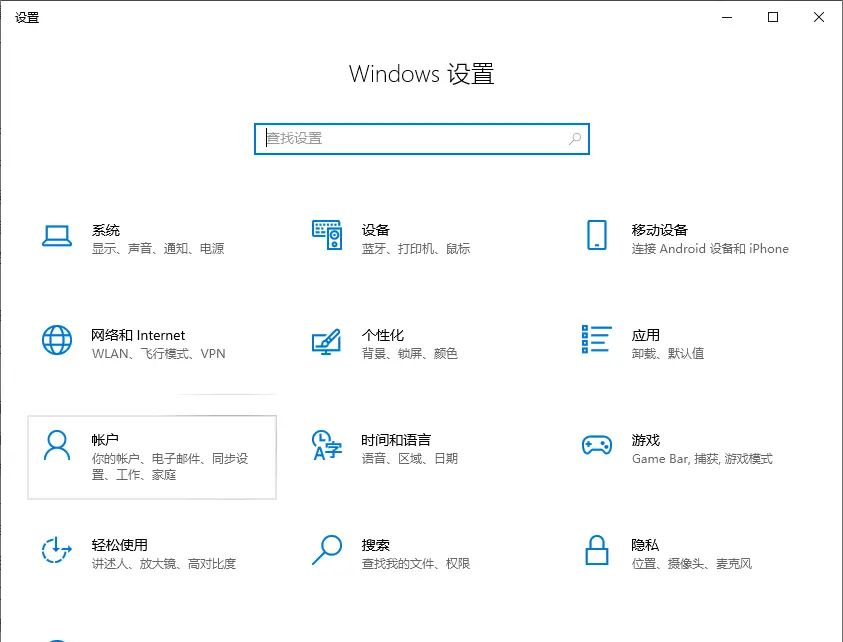Click the text 连接 Android 设备和 iPhone
The width and height of the screenshot is (843, 642).
click(x=710, y=248)
